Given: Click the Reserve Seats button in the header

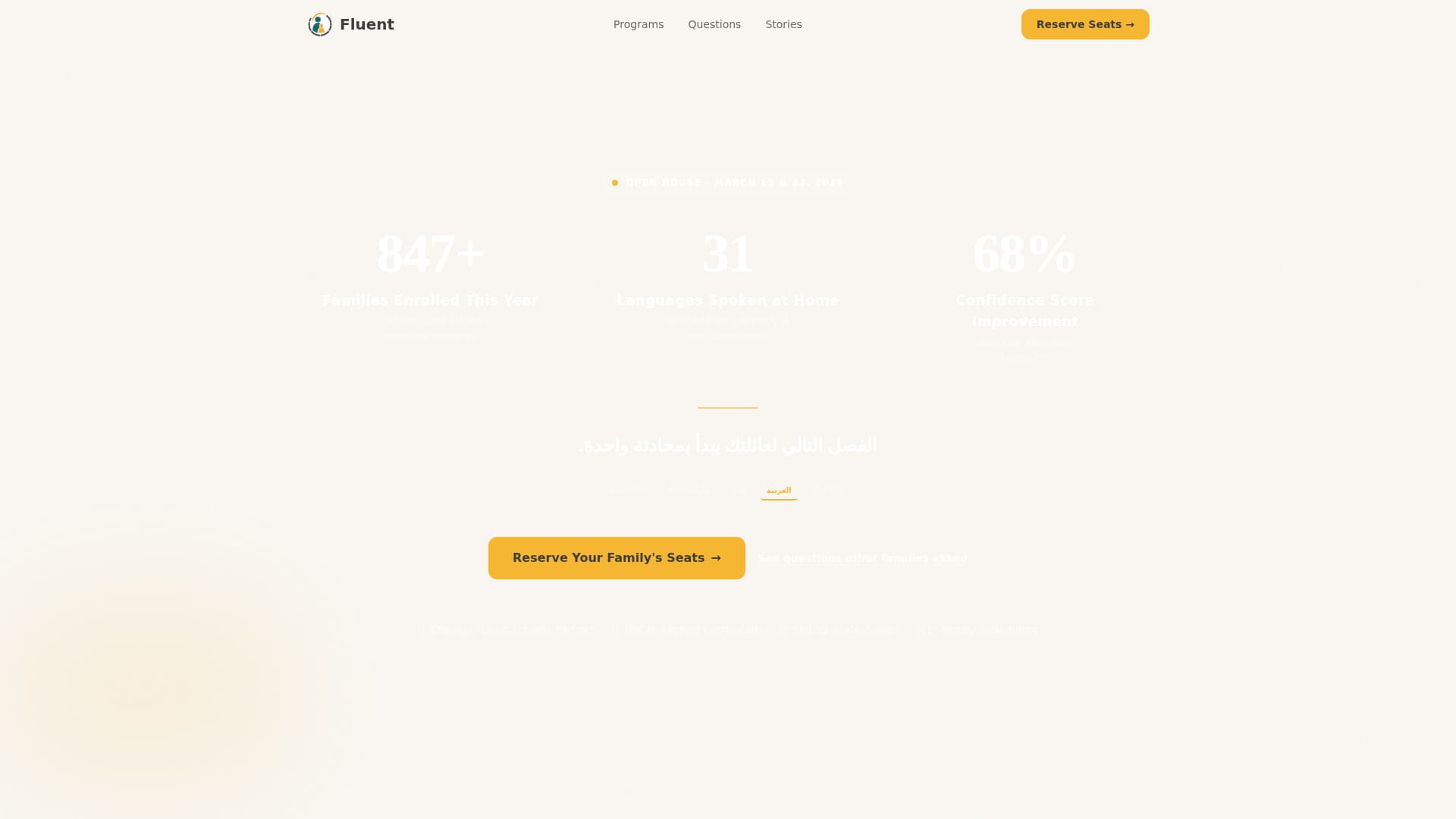Looking at the screenshot, I should point(1084,24).
